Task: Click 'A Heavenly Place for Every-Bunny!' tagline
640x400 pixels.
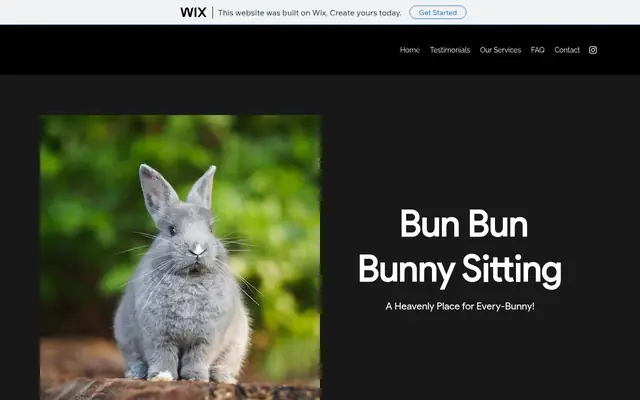Action: click(460, 306)
